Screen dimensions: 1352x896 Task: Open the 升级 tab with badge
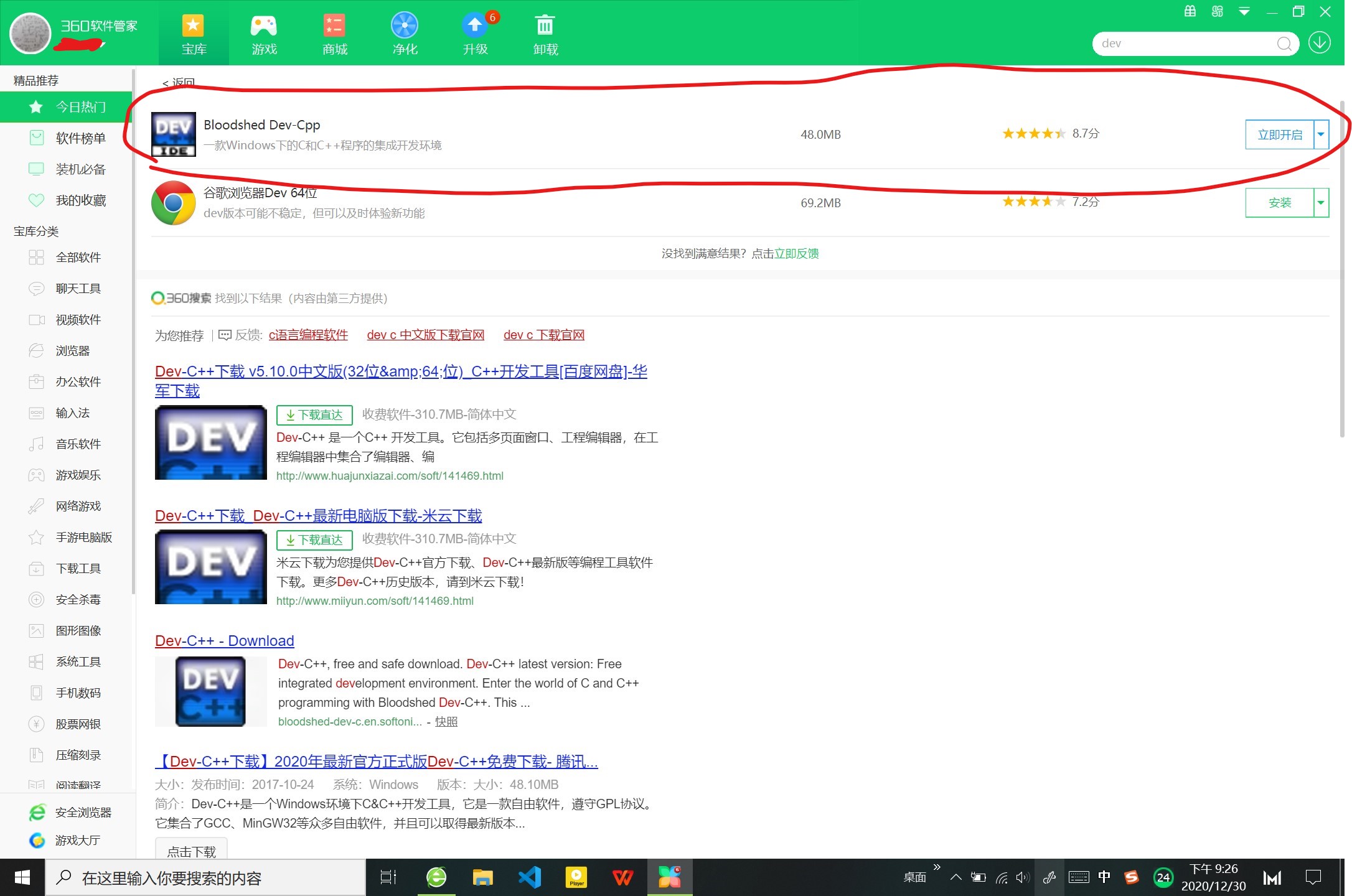pyautogui.click(x=476, y=34)
